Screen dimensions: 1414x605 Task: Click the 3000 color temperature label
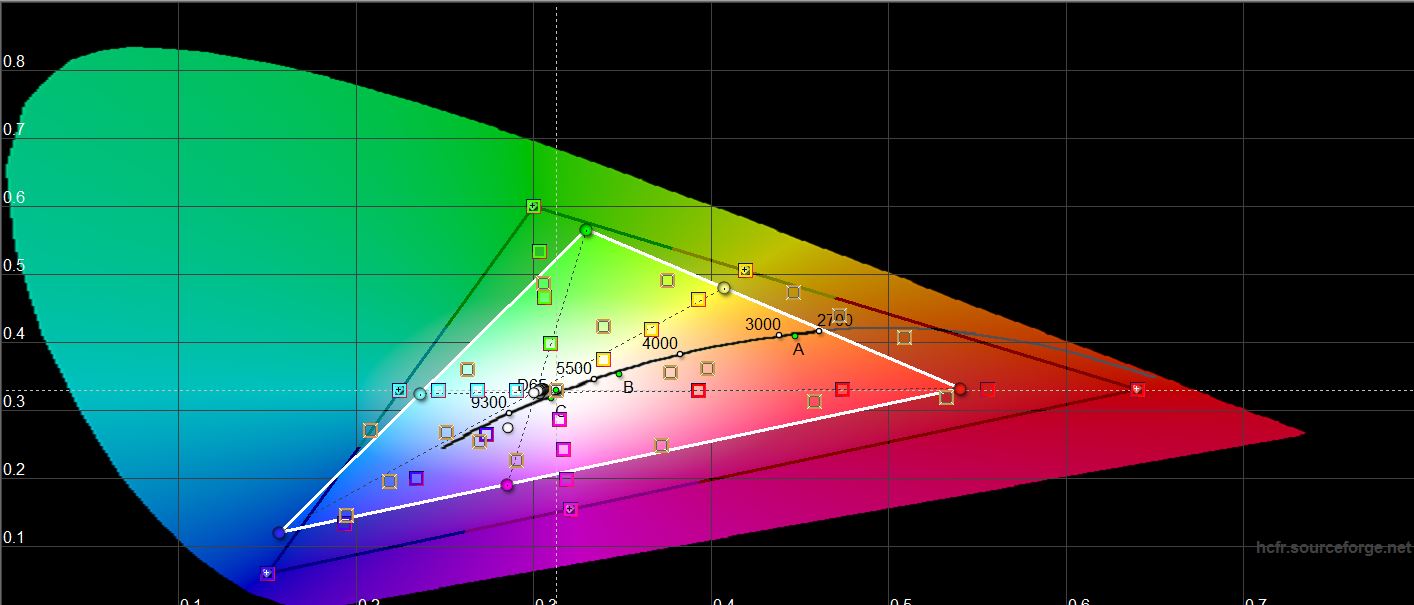coord(763,325)
